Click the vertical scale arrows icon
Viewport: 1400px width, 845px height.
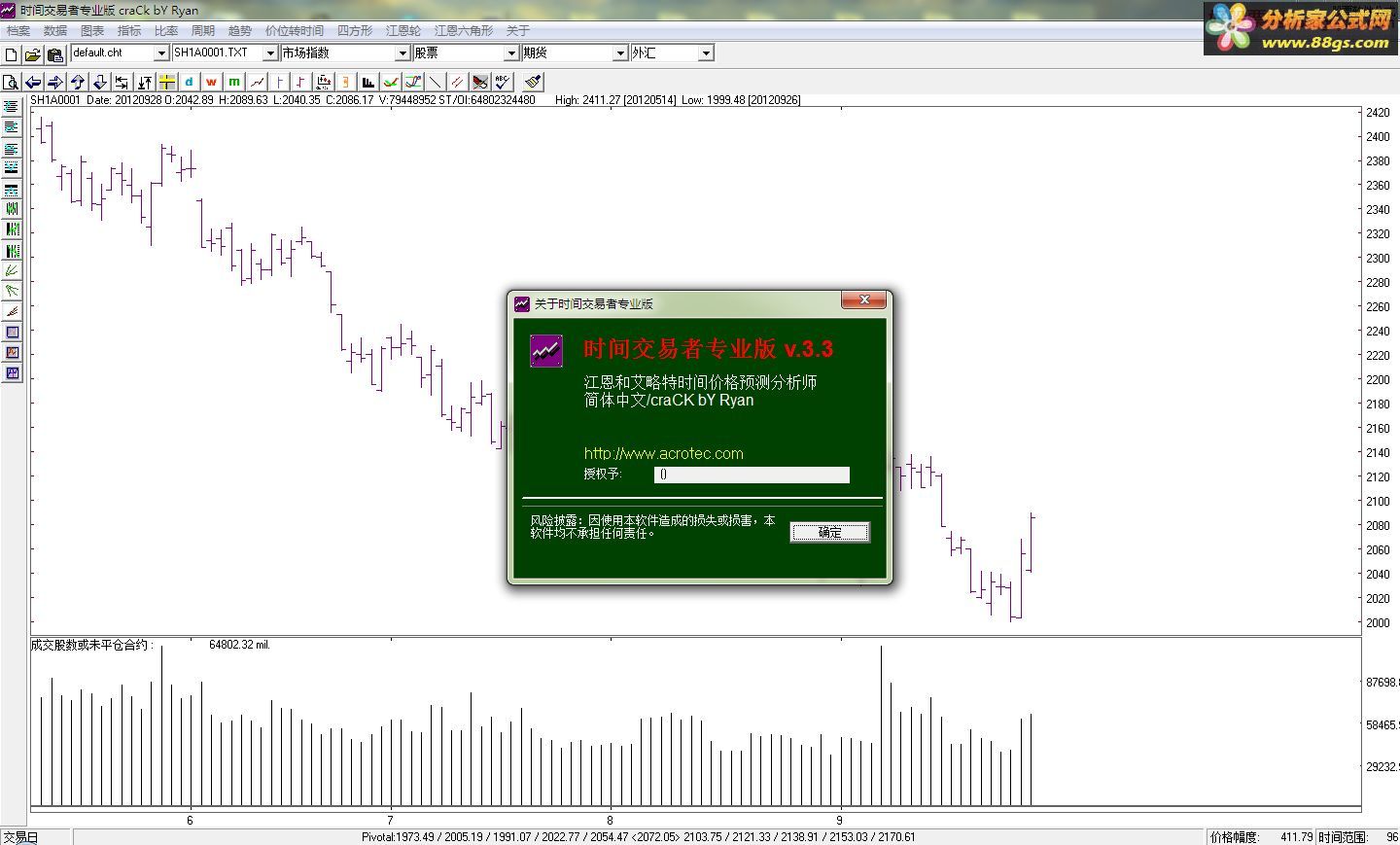[145, 83]
